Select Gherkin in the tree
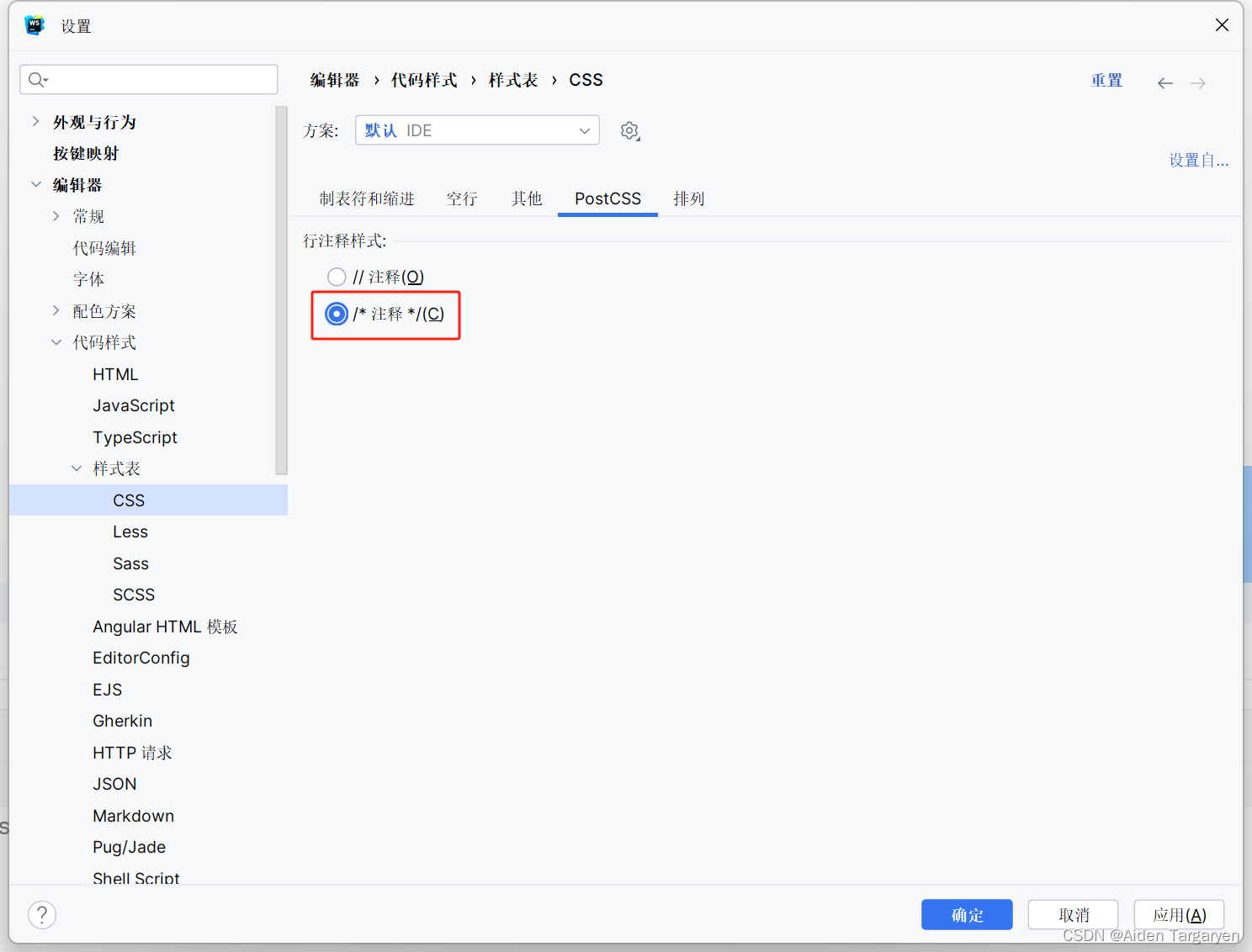 123,721
